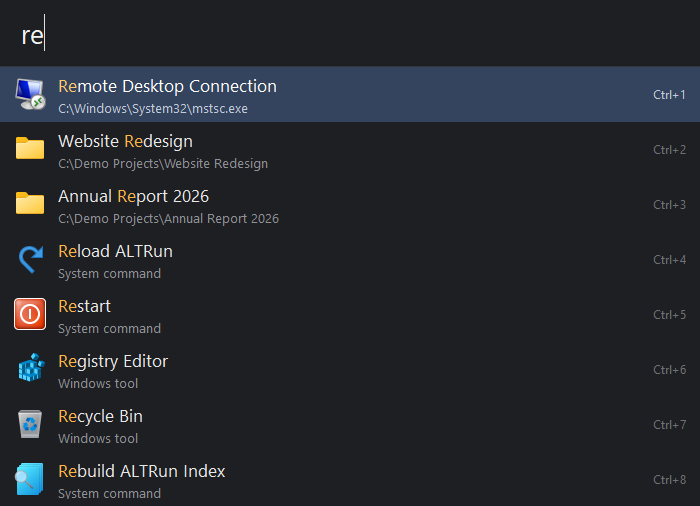The height and width of the screenshot is (506, 700).
Task: Open the Recycle Bin result title
Action: [x=100, y=416]
